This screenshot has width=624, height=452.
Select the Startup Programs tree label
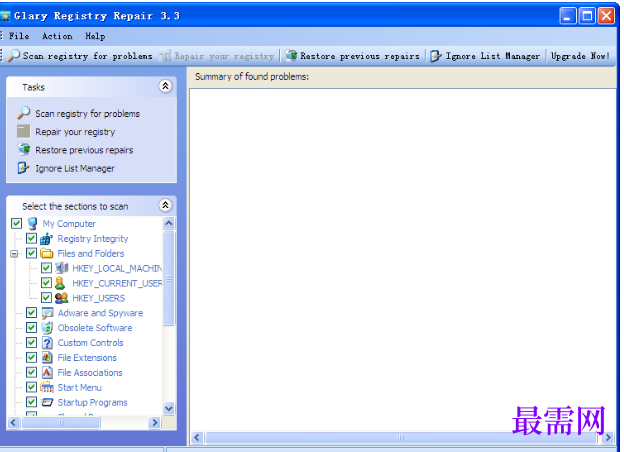pos(92,403)
